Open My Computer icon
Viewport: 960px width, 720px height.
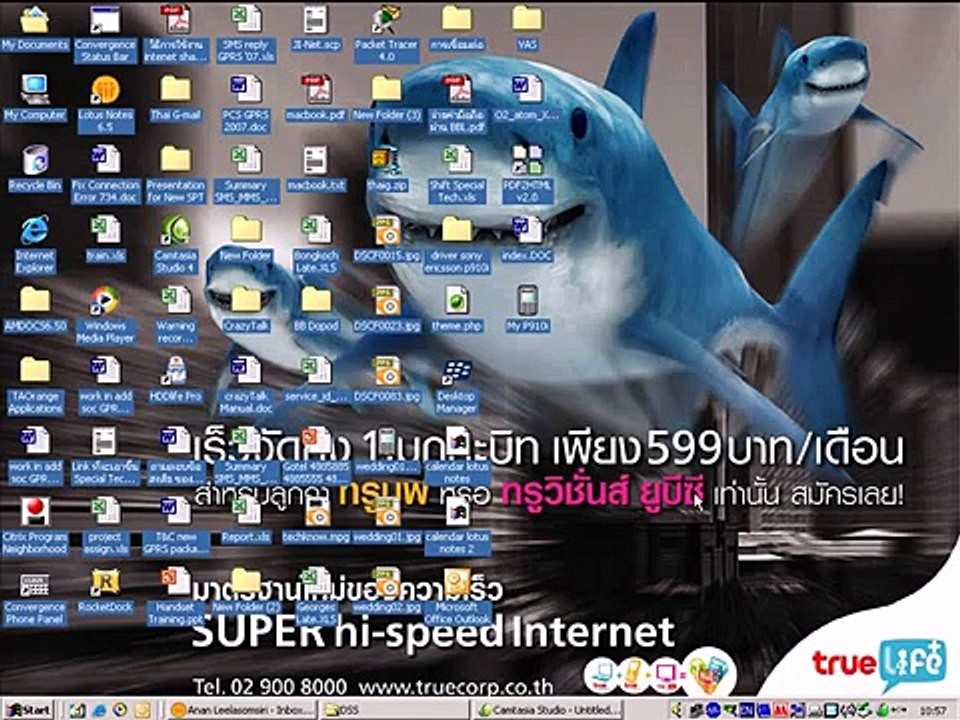coord(35,99)
